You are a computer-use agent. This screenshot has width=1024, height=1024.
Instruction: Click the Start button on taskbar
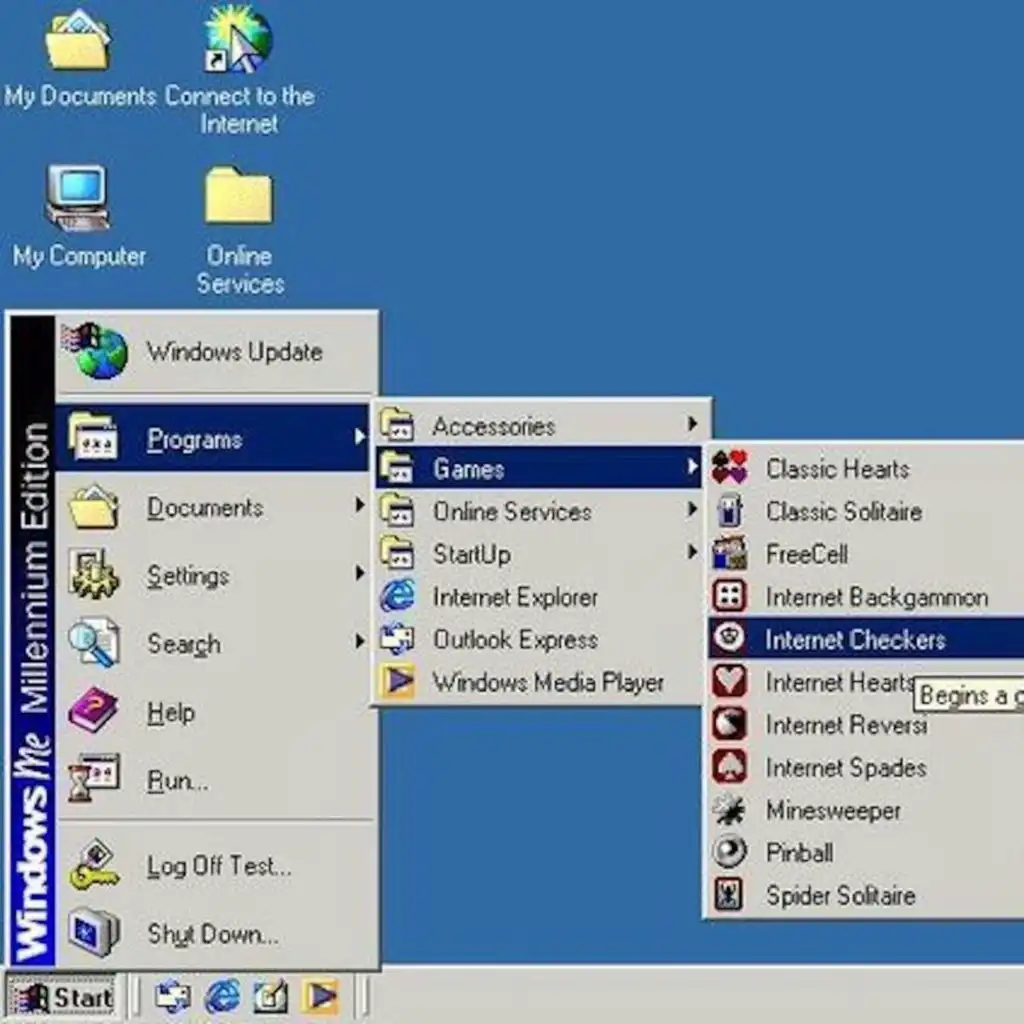tap(61, 997)
